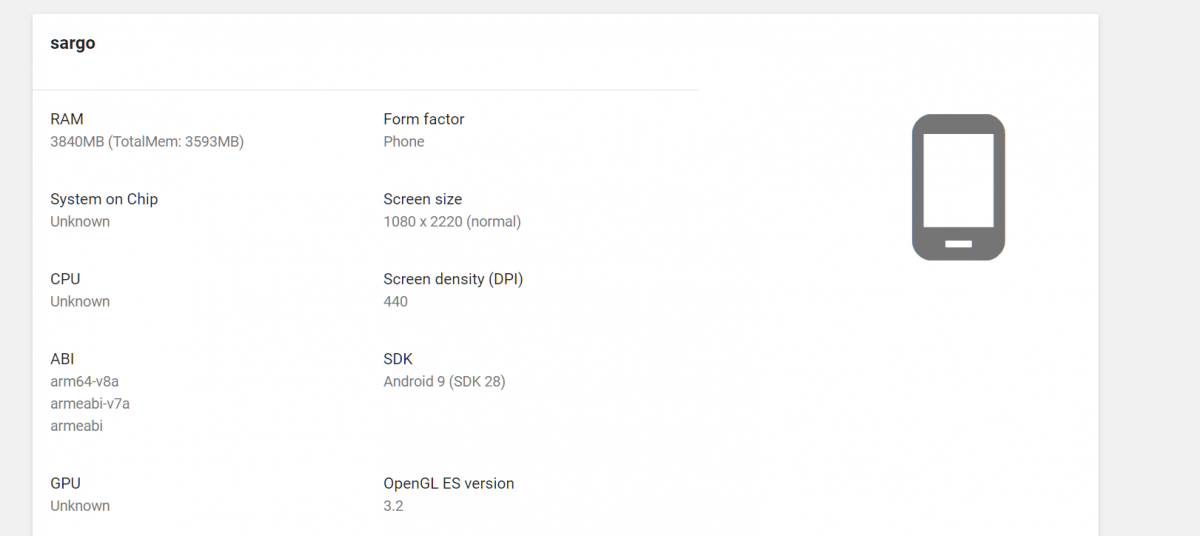1200x536 pixels.
Task: Click the CPU label
Action: click(x=65, y=279)
